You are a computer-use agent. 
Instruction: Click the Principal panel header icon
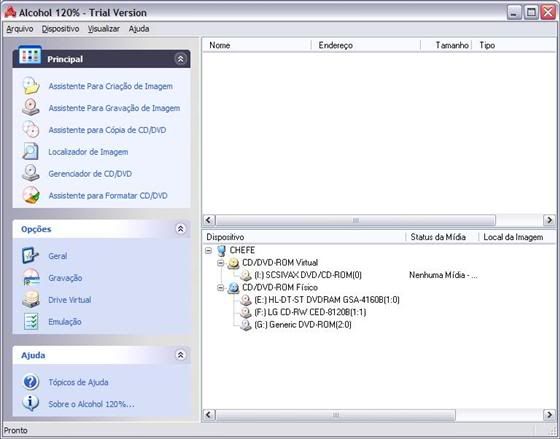click(30, 55)
